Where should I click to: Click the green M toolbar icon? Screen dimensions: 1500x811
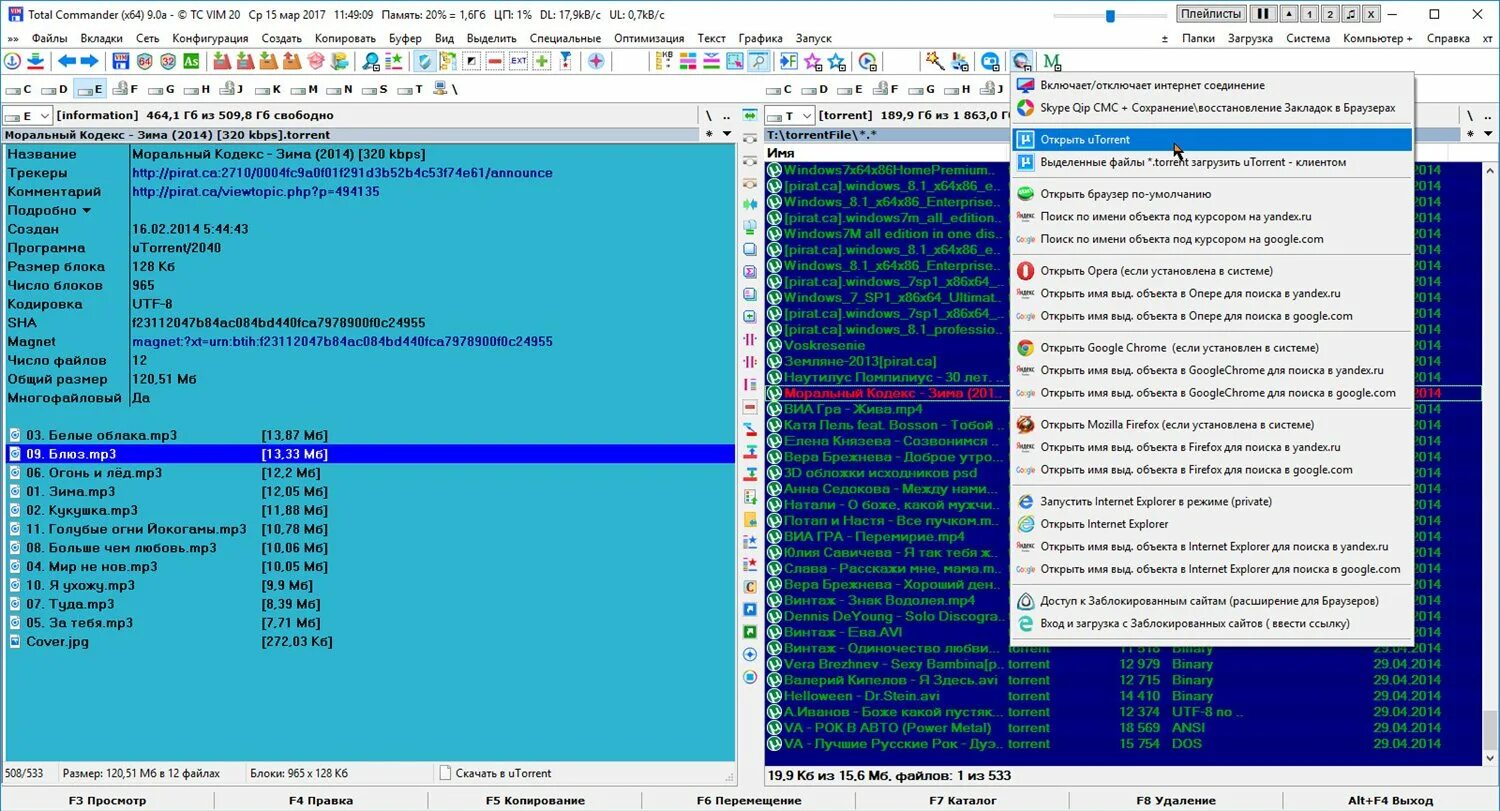tap(1052, 61)
